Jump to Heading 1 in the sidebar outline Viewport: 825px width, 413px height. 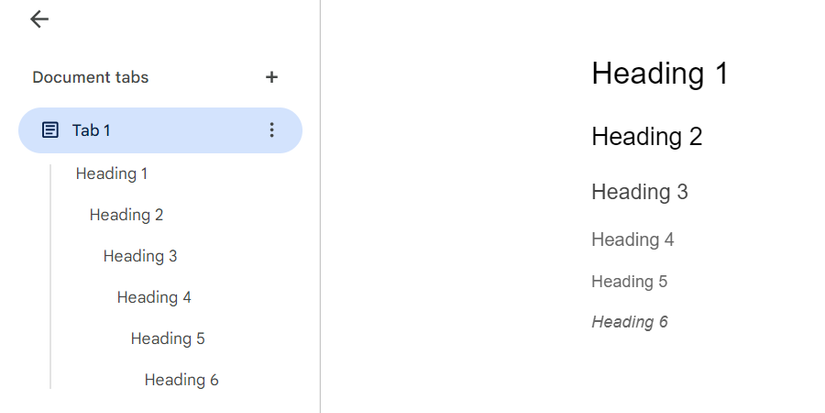click(x=112, y=173)
